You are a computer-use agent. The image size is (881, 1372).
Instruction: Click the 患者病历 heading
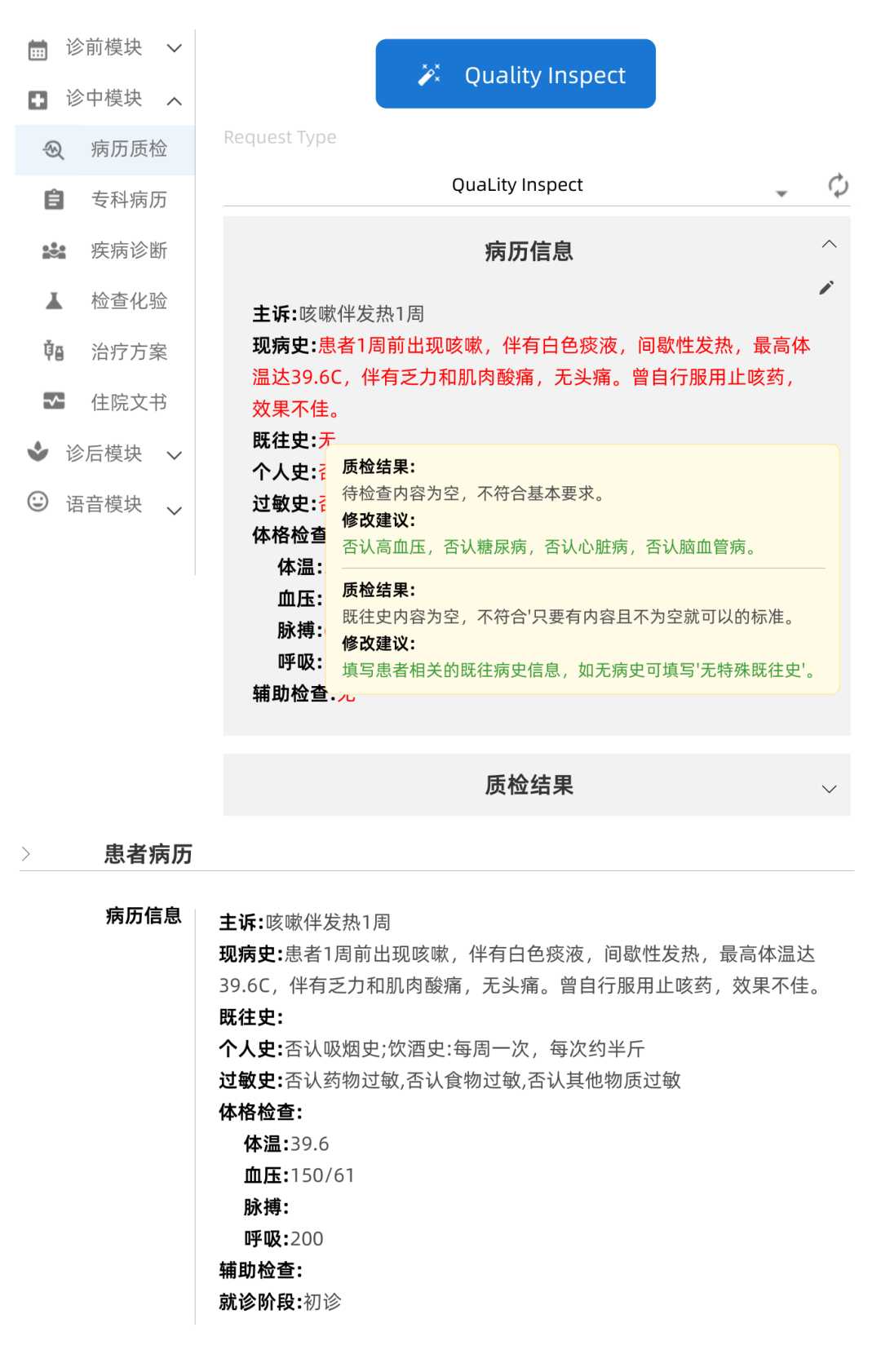[148, 854]
